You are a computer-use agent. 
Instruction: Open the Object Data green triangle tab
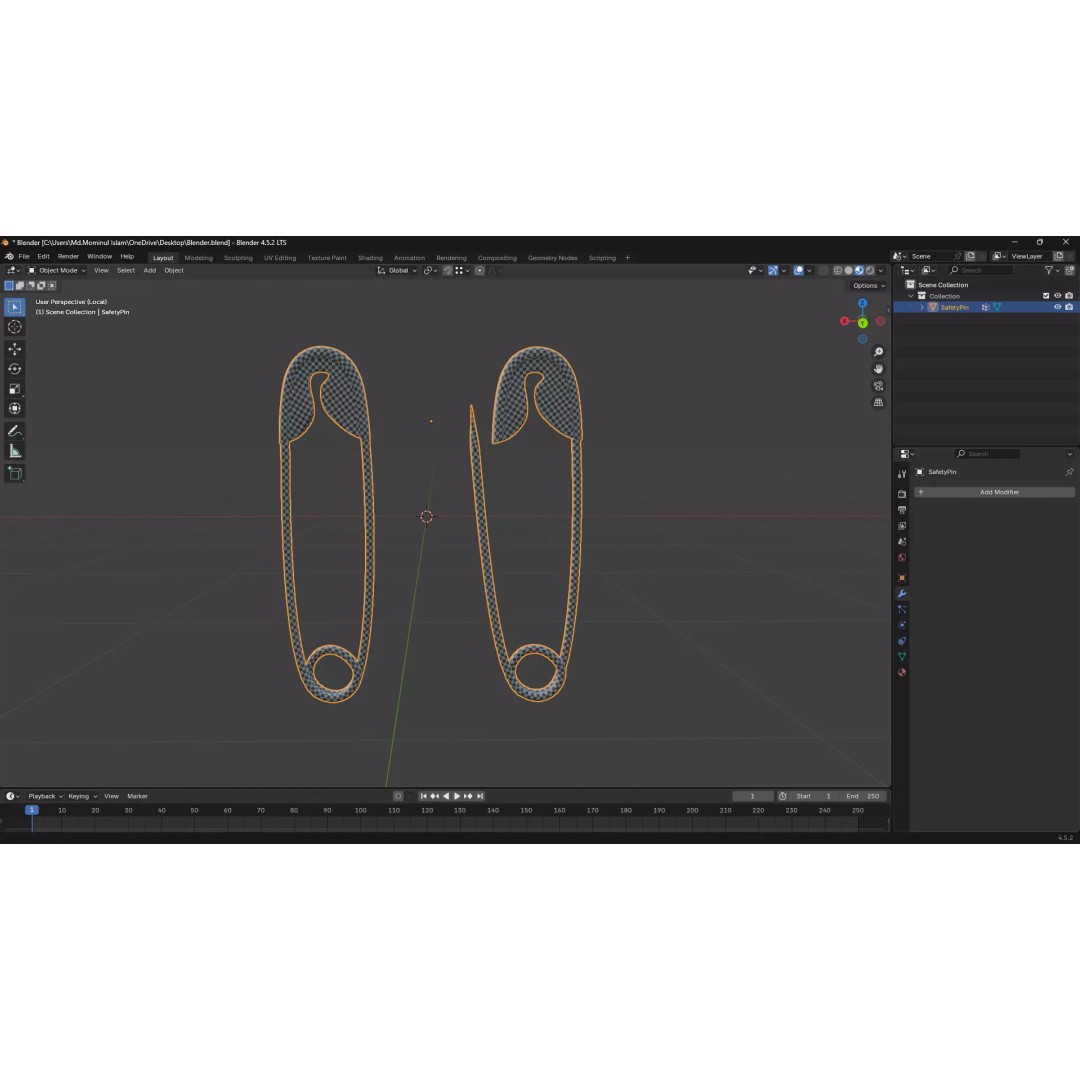(x=902, y=656)
